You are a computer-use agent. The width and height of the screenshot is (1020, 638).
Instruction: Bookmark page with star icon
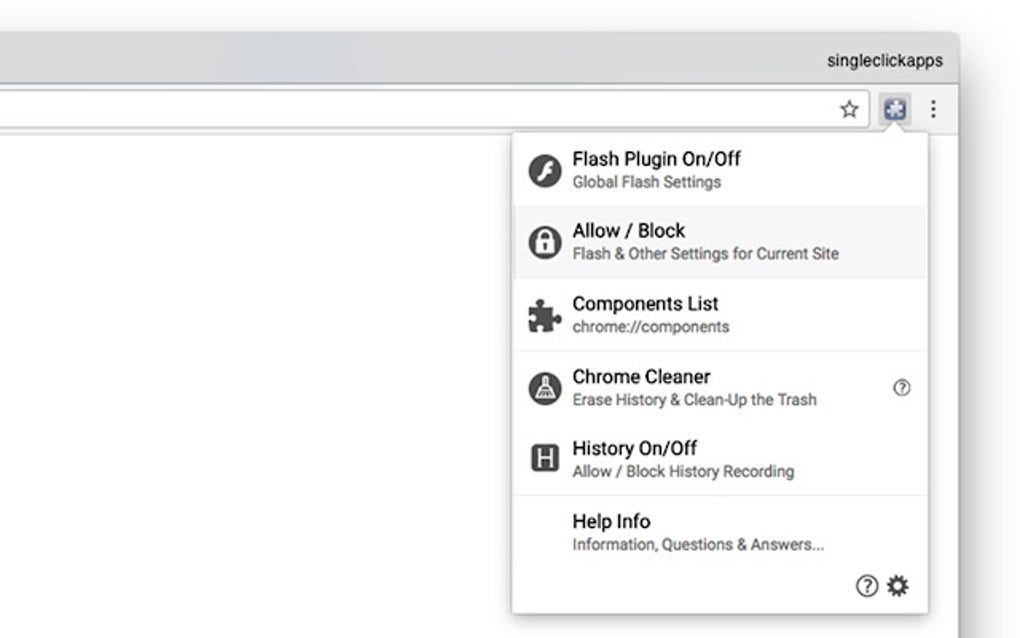(849, 109)
